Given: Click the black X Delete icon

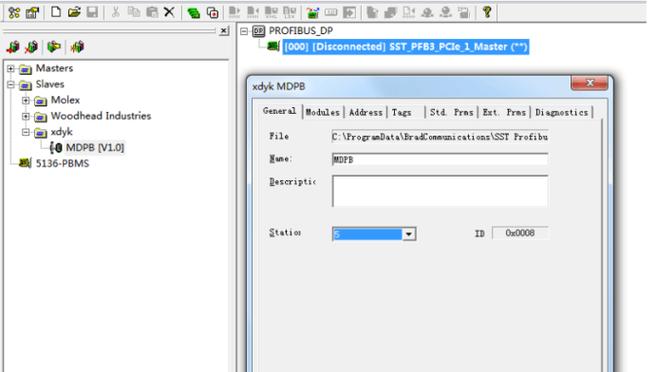Looking at the screenshot, I should click(x=169, y=12).
